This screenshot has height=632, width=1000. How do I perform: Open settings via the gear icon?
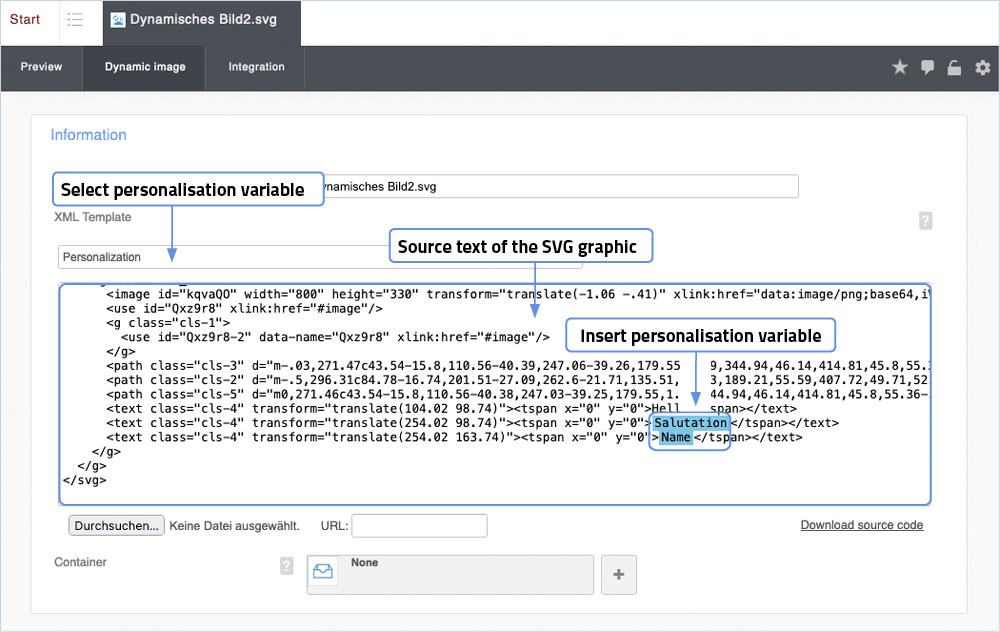pos(982,67)
